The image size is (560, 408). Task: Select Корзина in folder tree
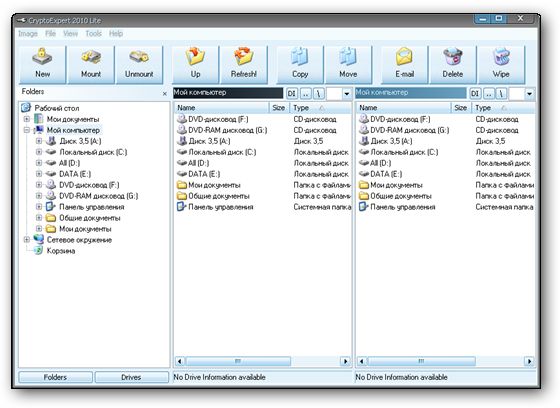tap(61, 251)
